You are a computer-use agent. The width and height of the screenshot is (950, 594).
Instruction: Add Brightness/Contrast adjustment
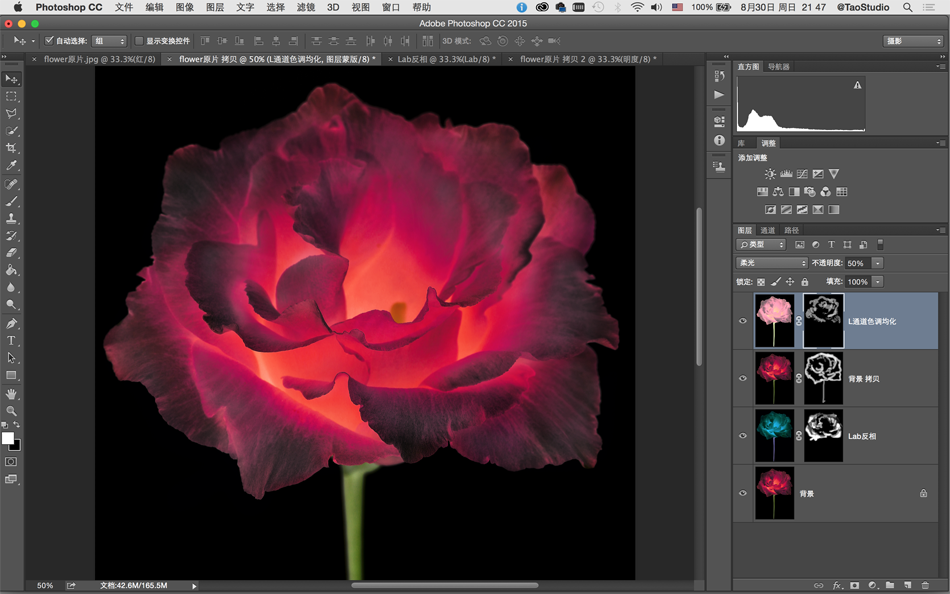click(x=770, y=174)
